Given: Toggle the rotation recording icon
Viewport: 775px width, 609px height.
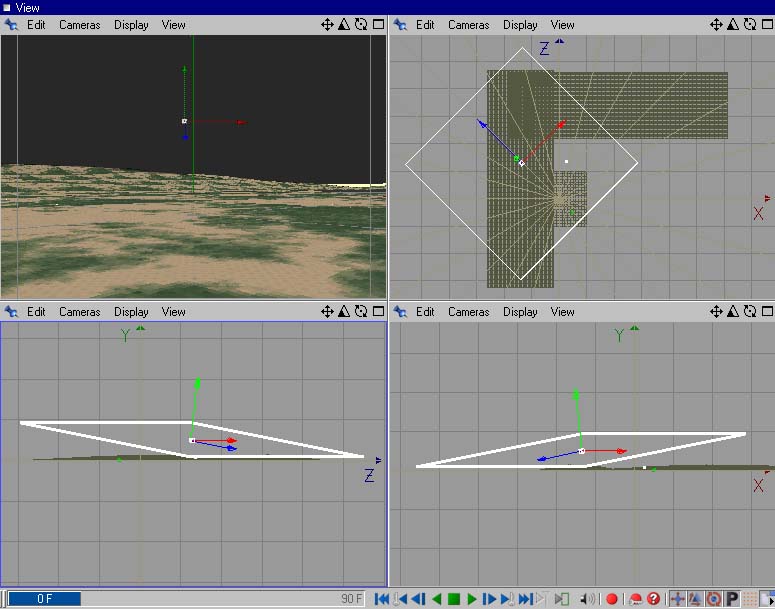Looking at the screenshot, I should 713,599.
